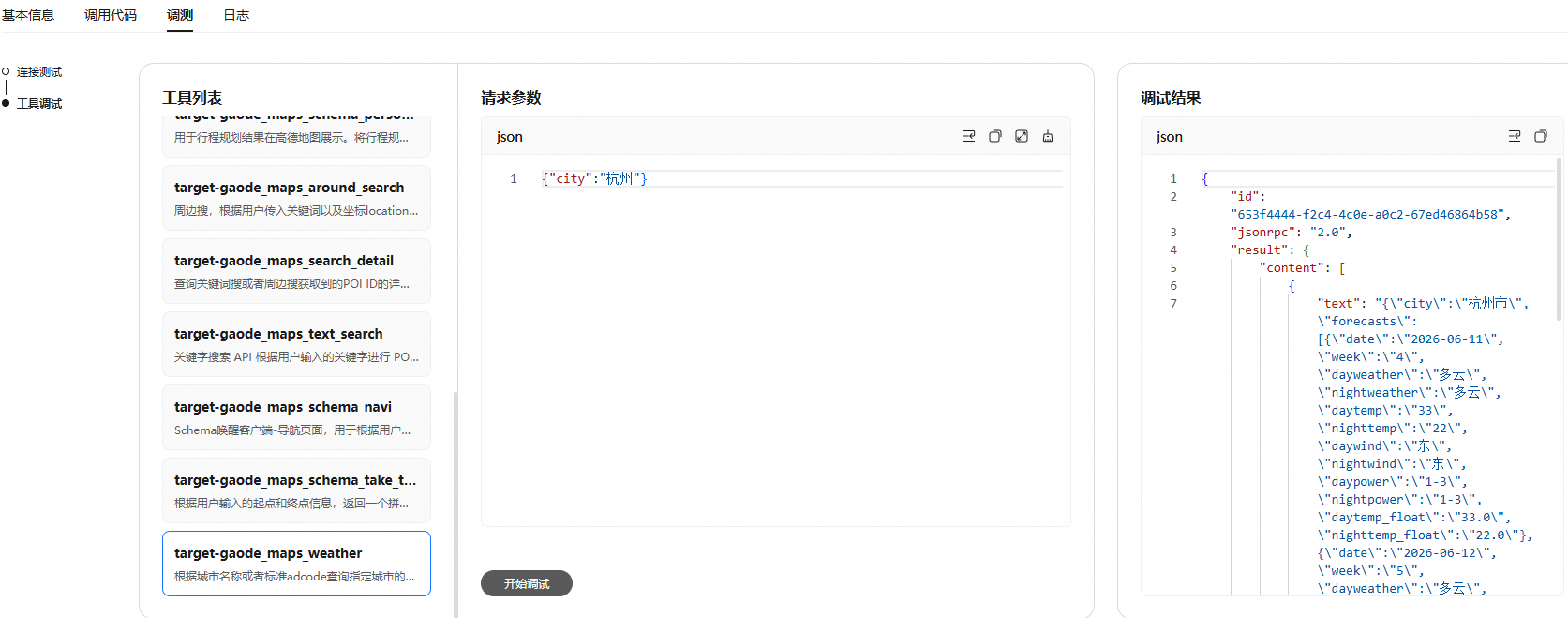This screenshot has height=618, width=1568.
Task: Select target-gaode_maps_text_search tool
Action: click(x=296, y=344)
